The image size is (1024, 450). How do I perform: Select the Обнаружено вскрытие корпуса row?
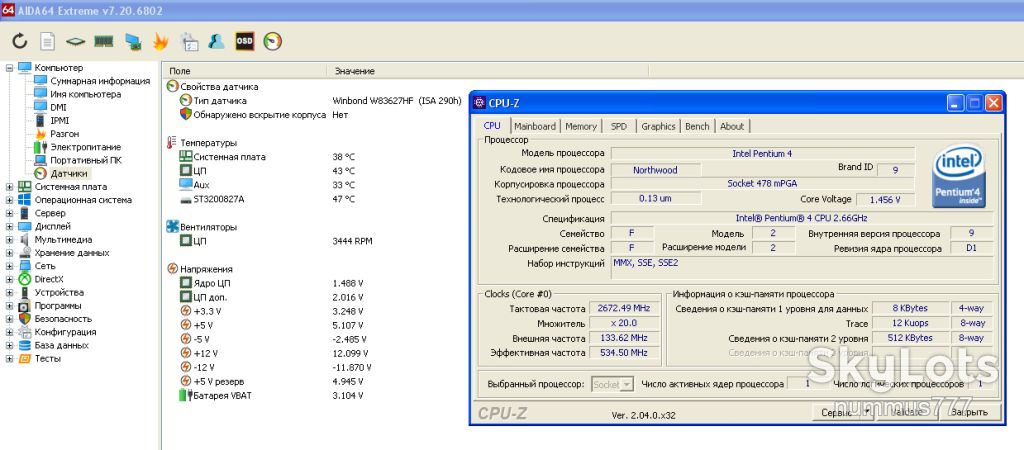point(264,114)
